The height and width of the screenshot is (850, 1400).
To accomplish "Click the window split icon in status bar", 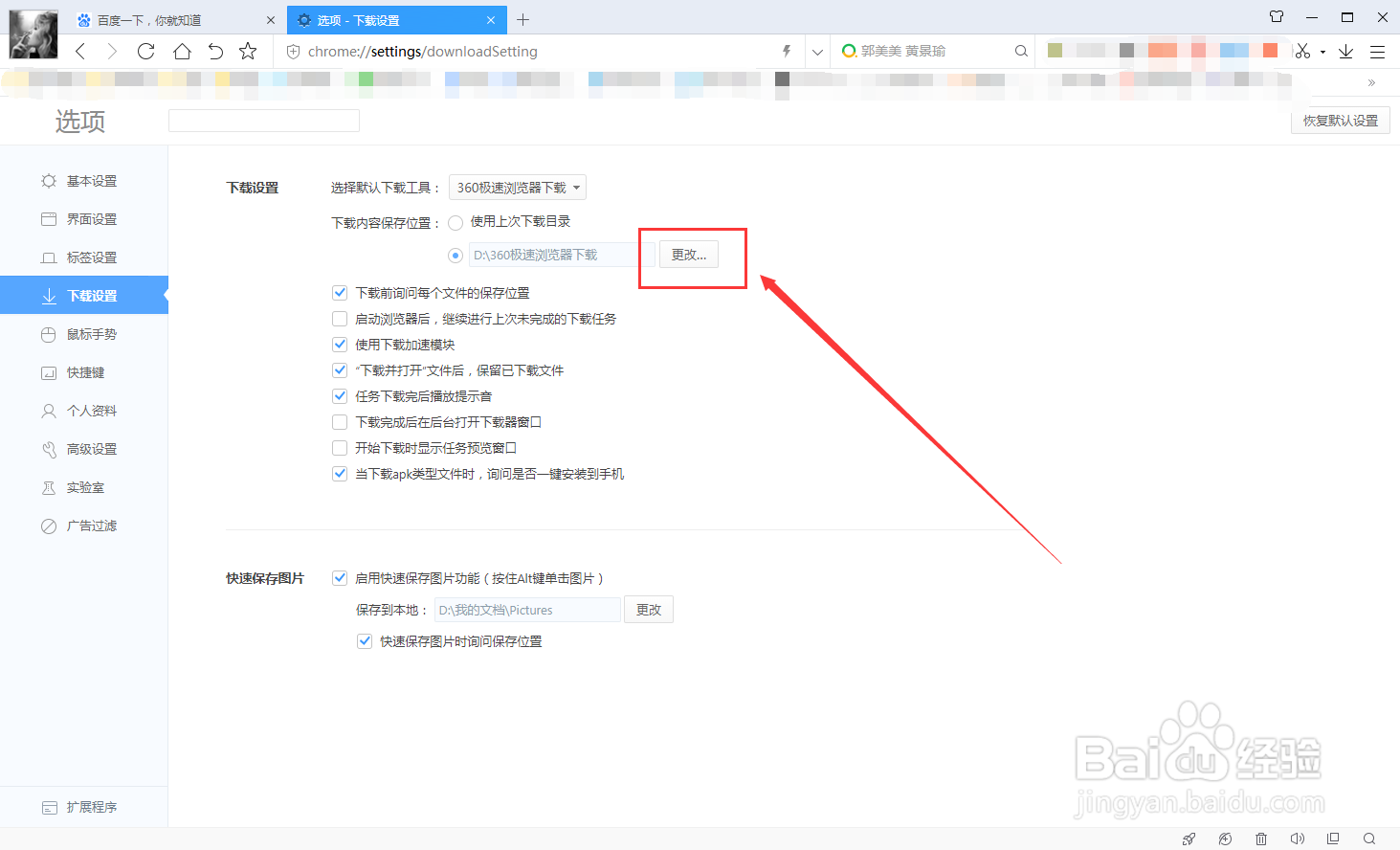I will [1333, 839].
